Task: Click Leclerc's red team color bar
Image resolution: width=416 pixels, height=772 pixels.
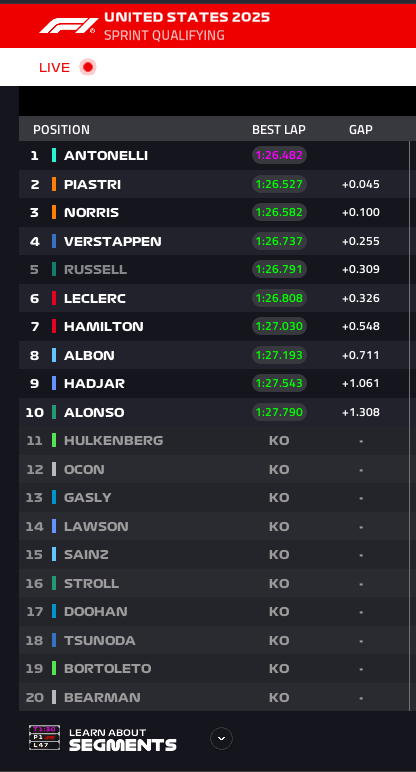Action: 54,298
